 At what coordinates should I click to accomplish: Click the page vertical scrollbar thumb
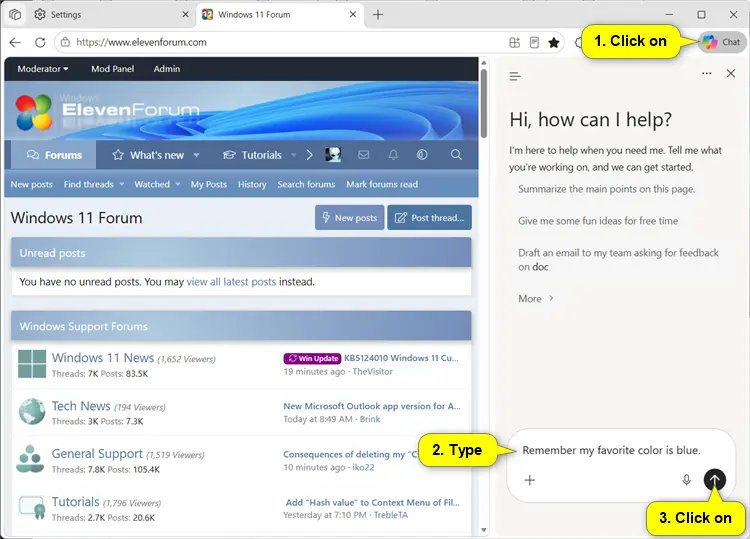click(484, 103)
